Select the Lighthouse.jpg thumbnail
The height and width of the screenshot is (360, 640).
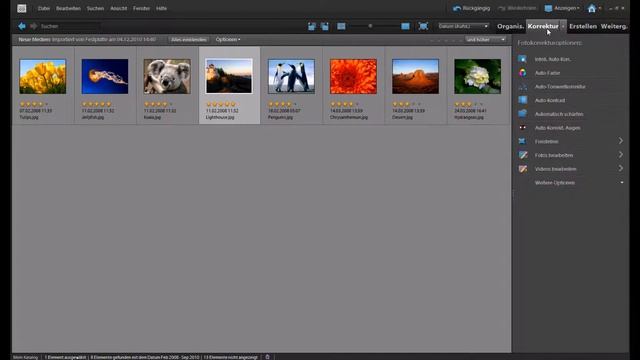point(229,76)
